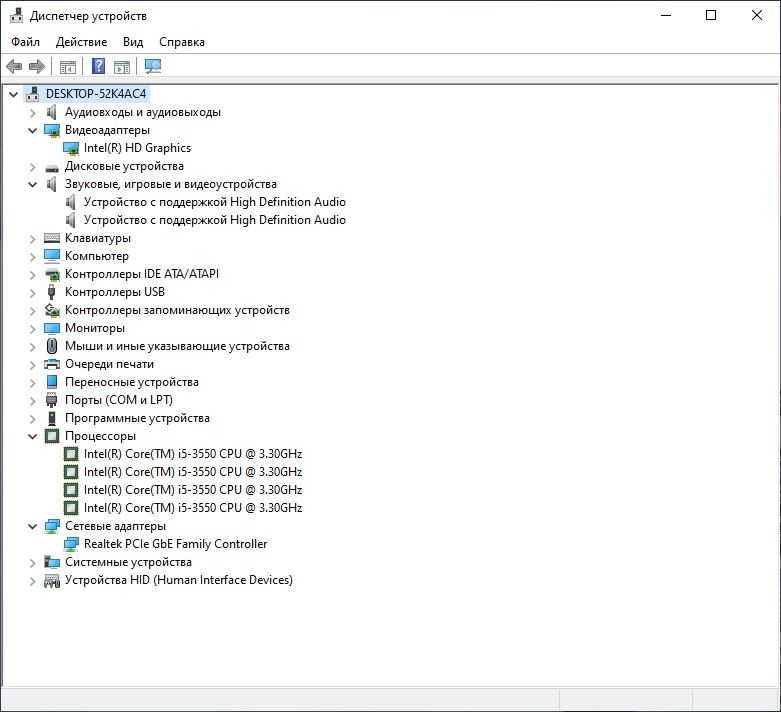Click the display adapter icon of Видеоадаптеры
781x712 pixels.
point(52,130)
